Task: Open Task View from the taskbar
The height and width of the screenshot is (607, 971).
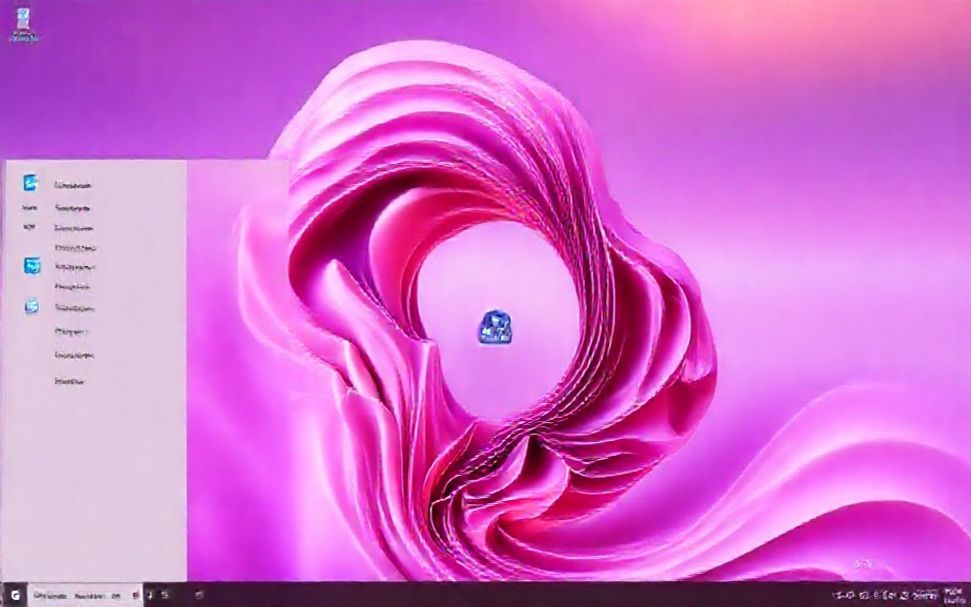Action: coord(148,594)
